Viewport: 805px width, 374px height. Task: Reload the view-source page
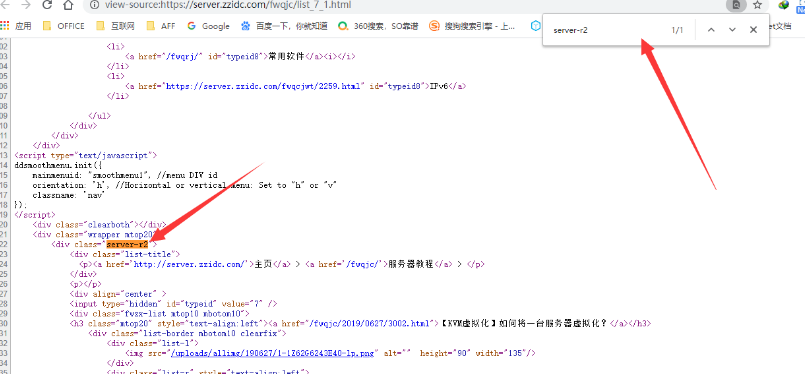[47, 5]
